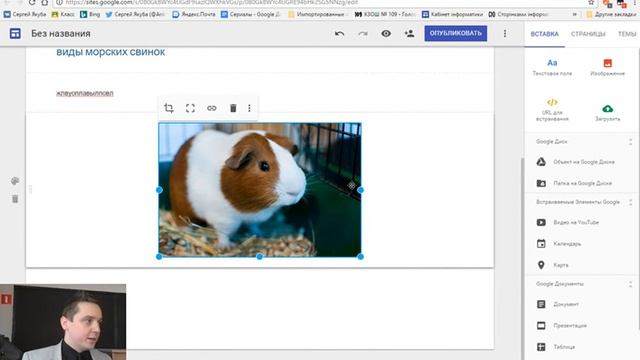Preview the site with eye icon

point(386,33)
